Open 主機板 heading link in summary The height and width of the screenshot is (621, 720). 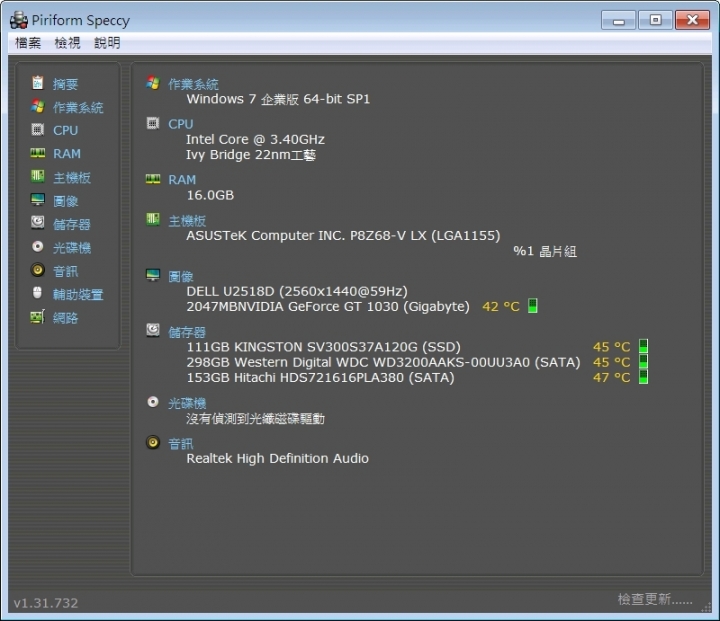click(187, 221)
